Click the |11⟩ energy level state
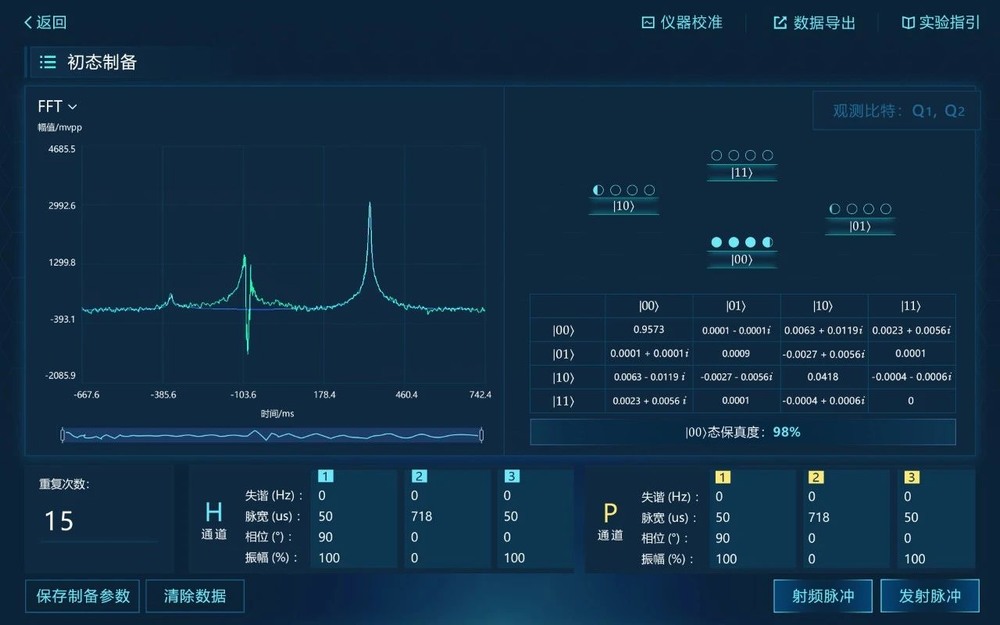Image resolution: width=1000 pixels, height=625 pixels. pos(741,165)
